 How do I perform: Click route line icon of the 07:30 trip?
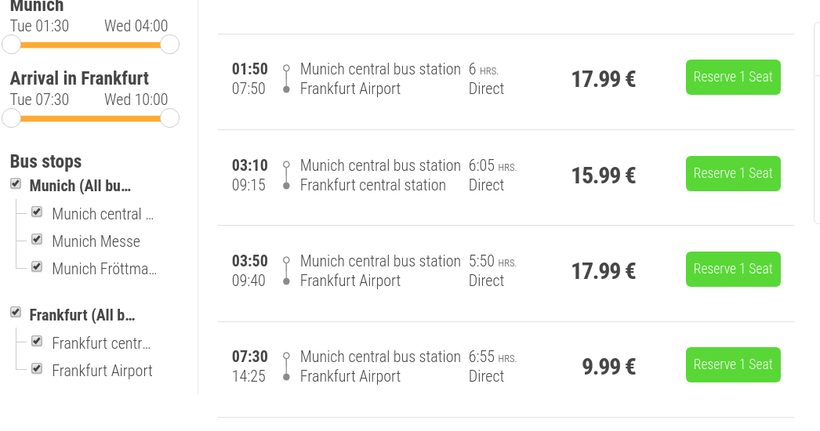[x=286, y=367]
